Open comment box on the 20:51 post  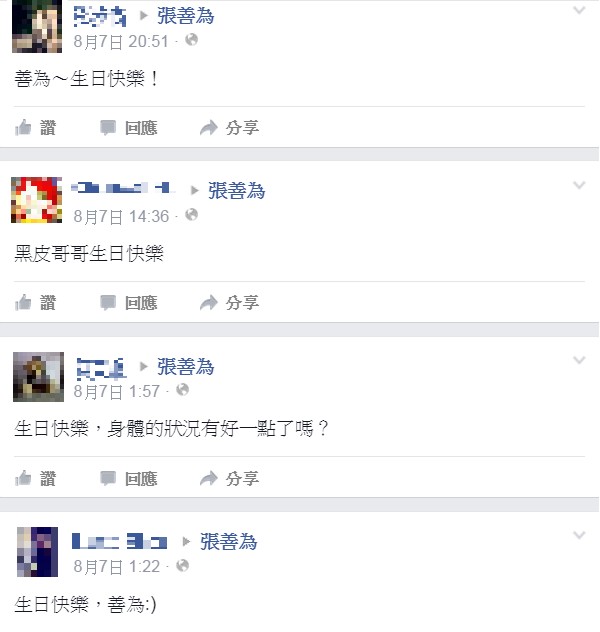click(x=129, y=128)
